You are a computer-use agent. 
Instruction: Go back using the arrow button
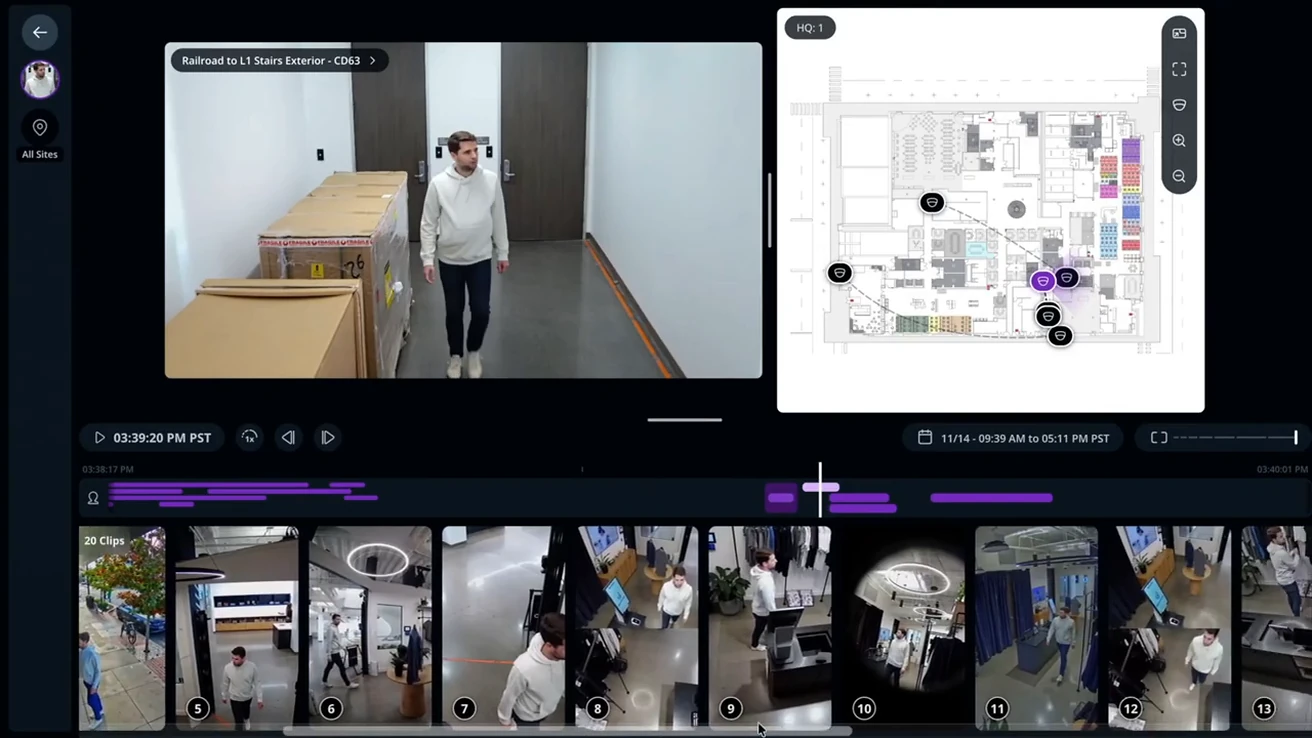(40, 32)
